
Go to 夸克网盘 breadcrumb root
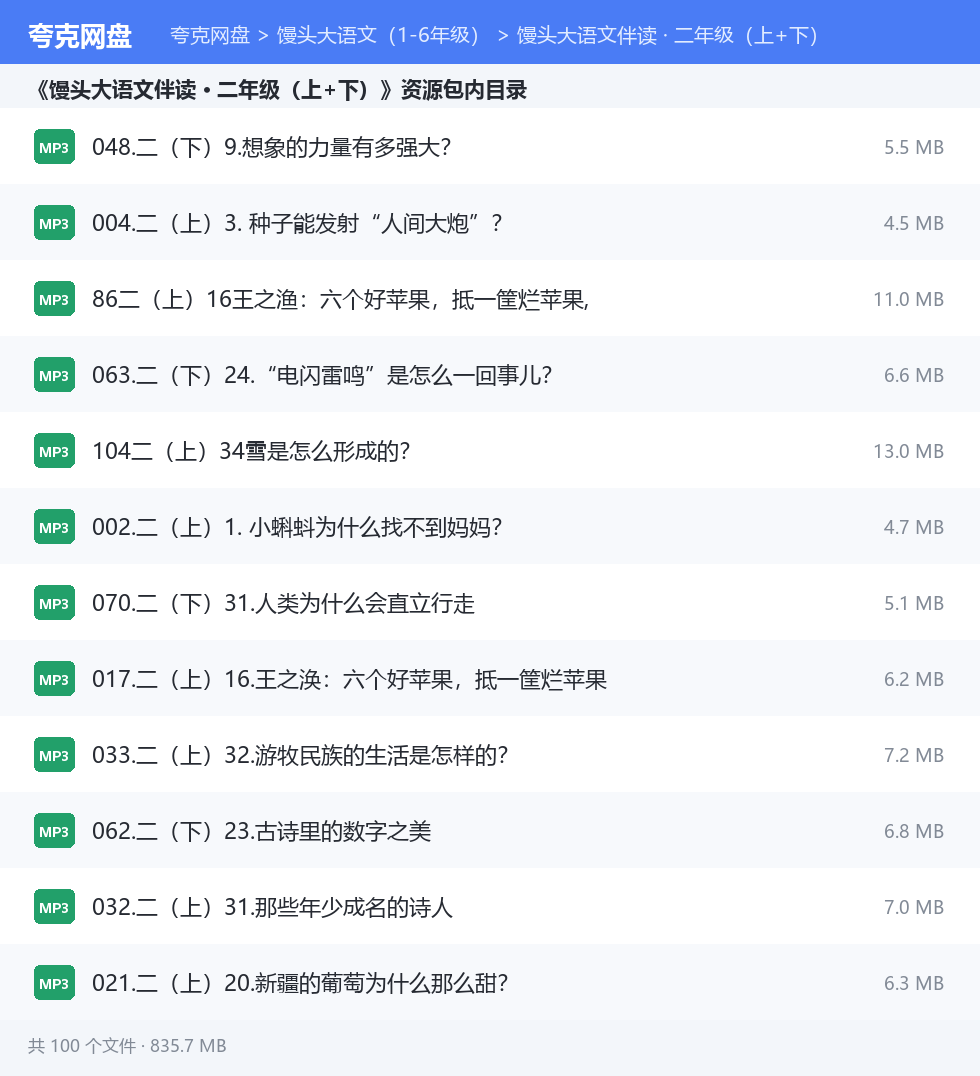pyautogui.click(x=210, y=35)
